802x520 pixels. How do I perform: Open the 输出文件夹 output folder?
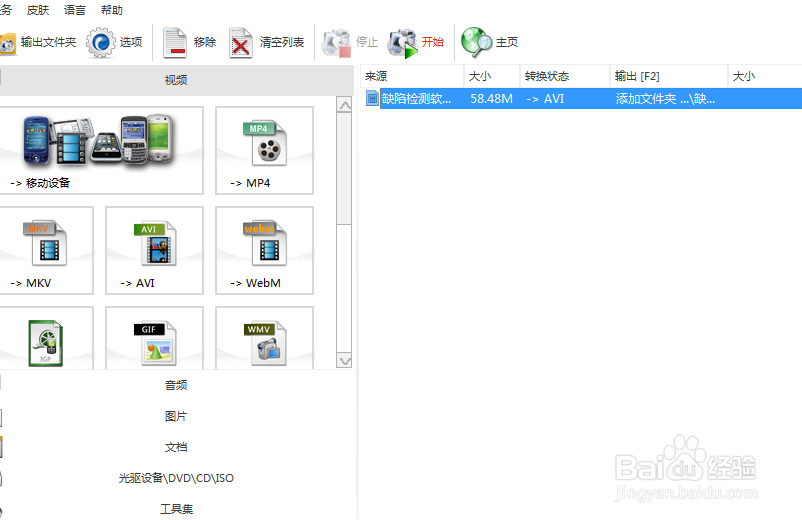click(x=37, y=42)
